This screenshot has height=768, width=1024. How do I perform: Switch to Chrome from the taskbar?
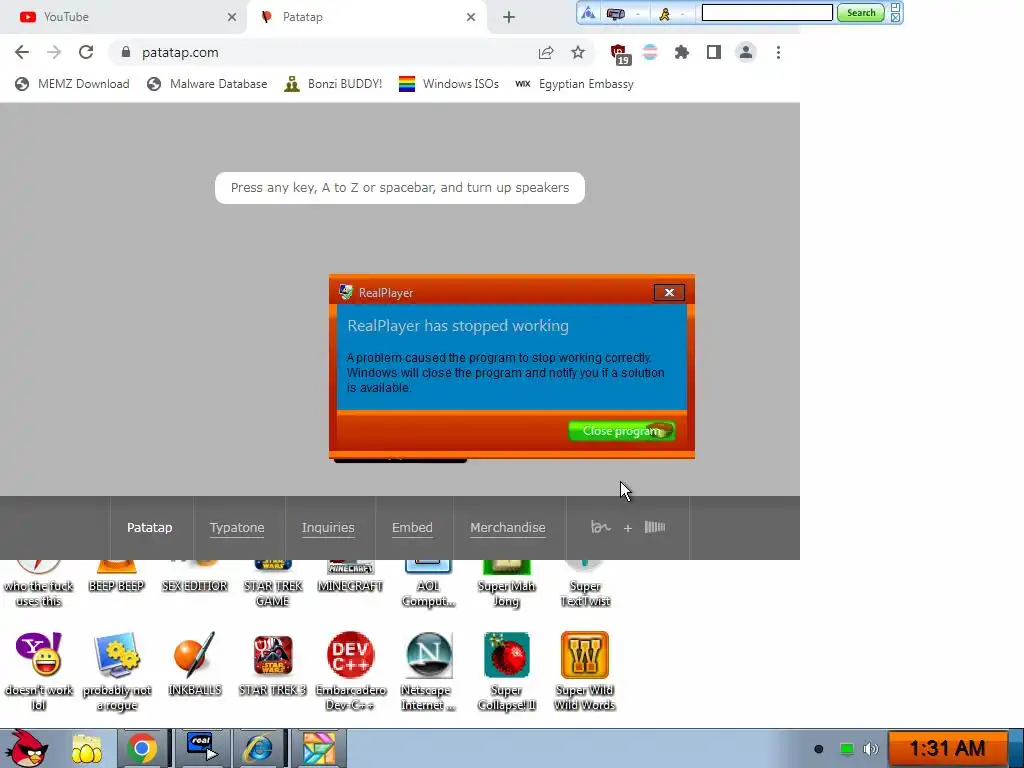(142, 748)
